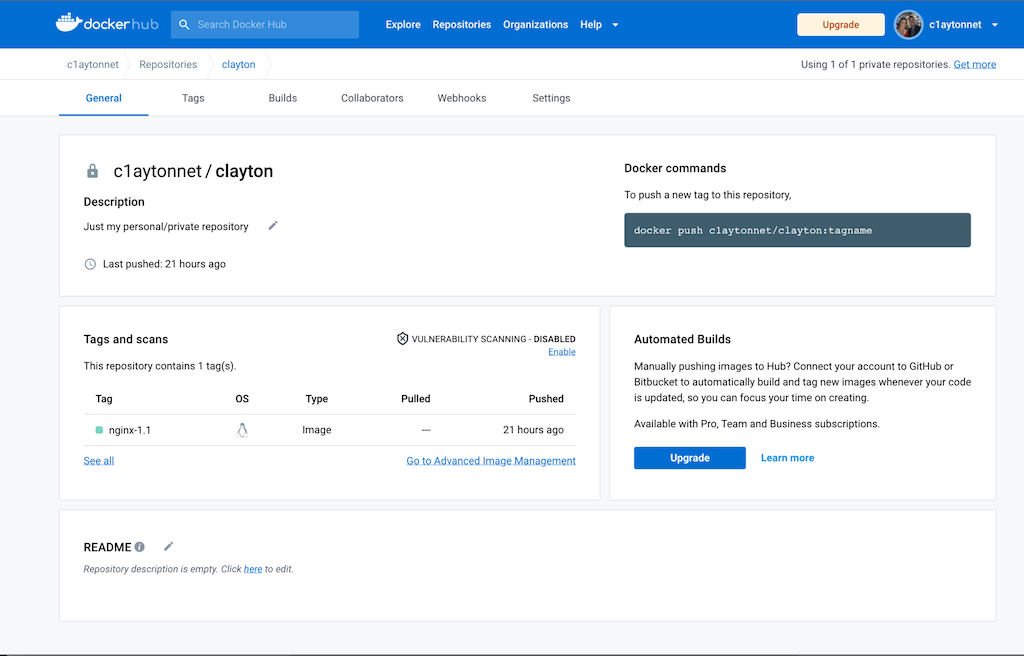Click the See all tags link
This screenshot has width=1024, height=656.
click(x=99, y=461)
